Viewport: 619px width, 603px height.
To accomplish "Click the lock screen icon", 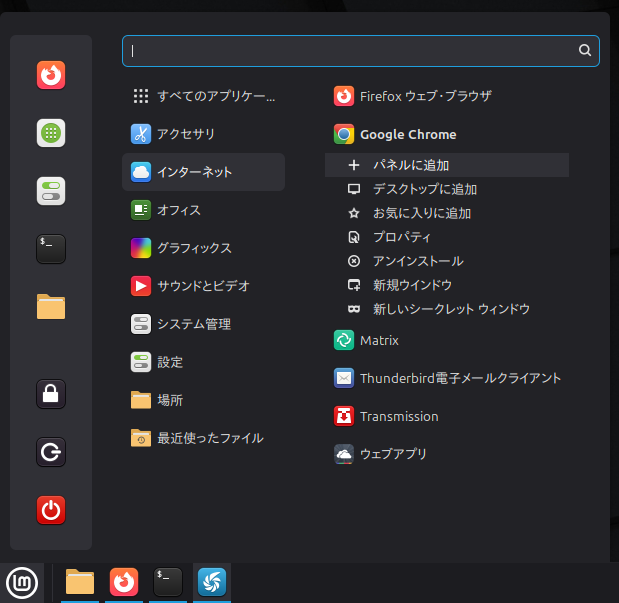I will 51,394.
